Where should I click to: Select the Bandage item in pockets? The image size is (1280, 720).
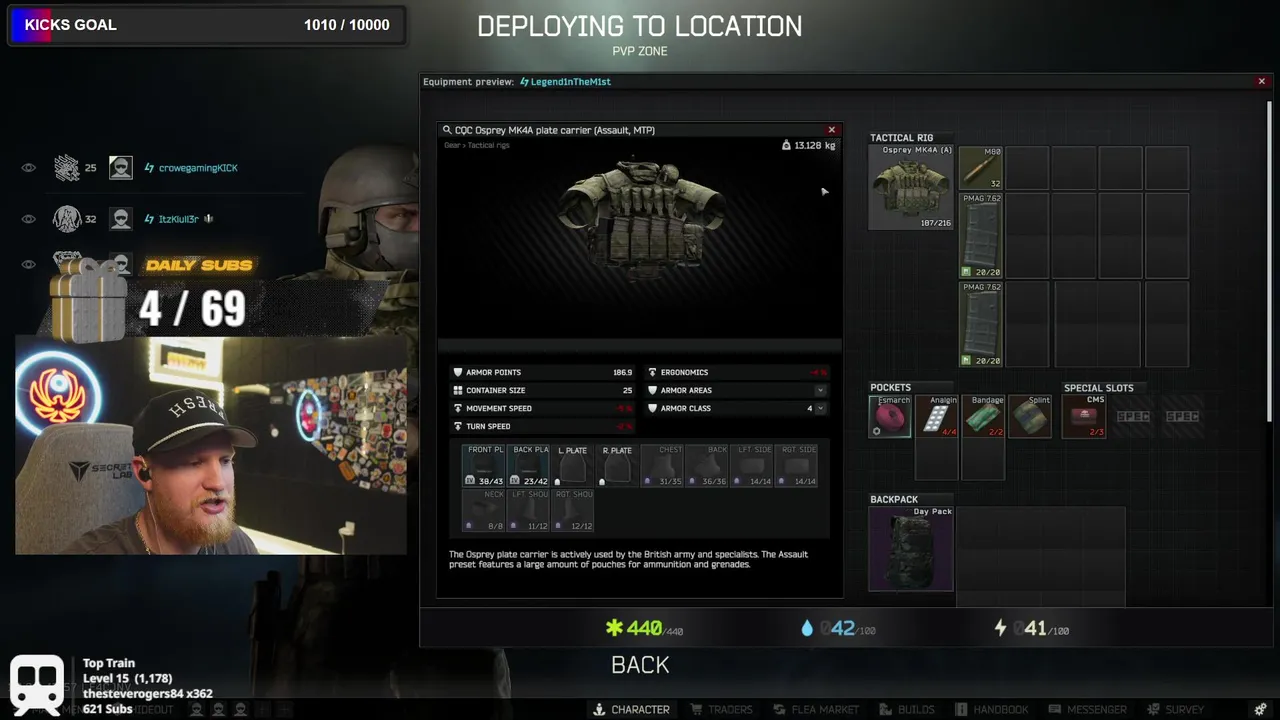click(983, 416)
